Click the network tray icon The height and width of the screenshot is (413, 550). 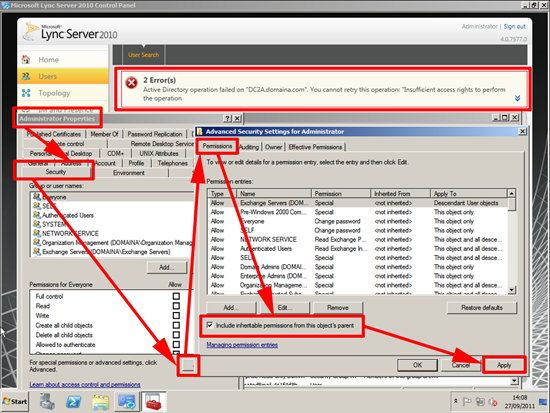[x=480, y=402]
